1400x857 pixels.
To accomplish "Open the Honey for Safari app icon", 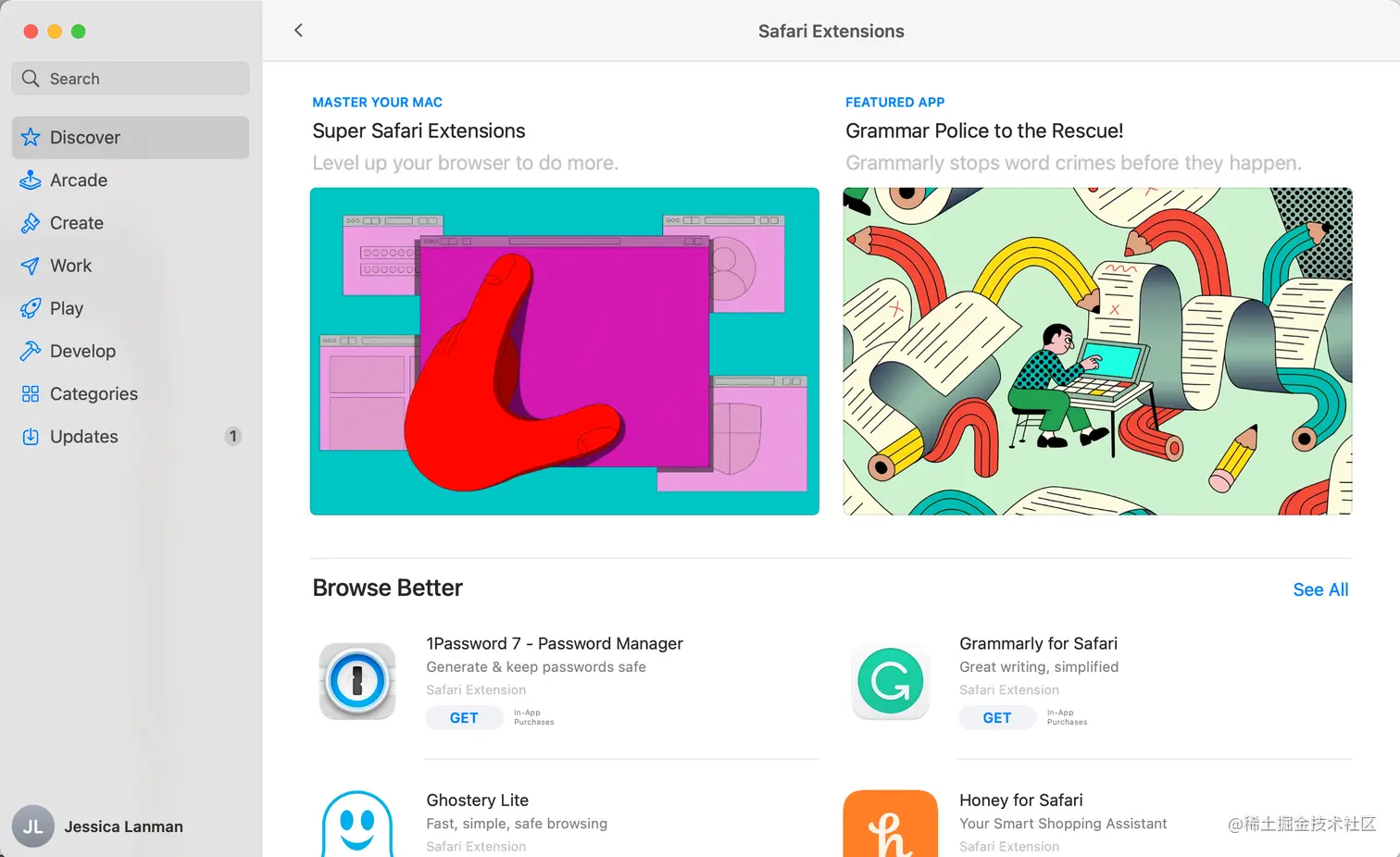I will (x=891, y=824).
